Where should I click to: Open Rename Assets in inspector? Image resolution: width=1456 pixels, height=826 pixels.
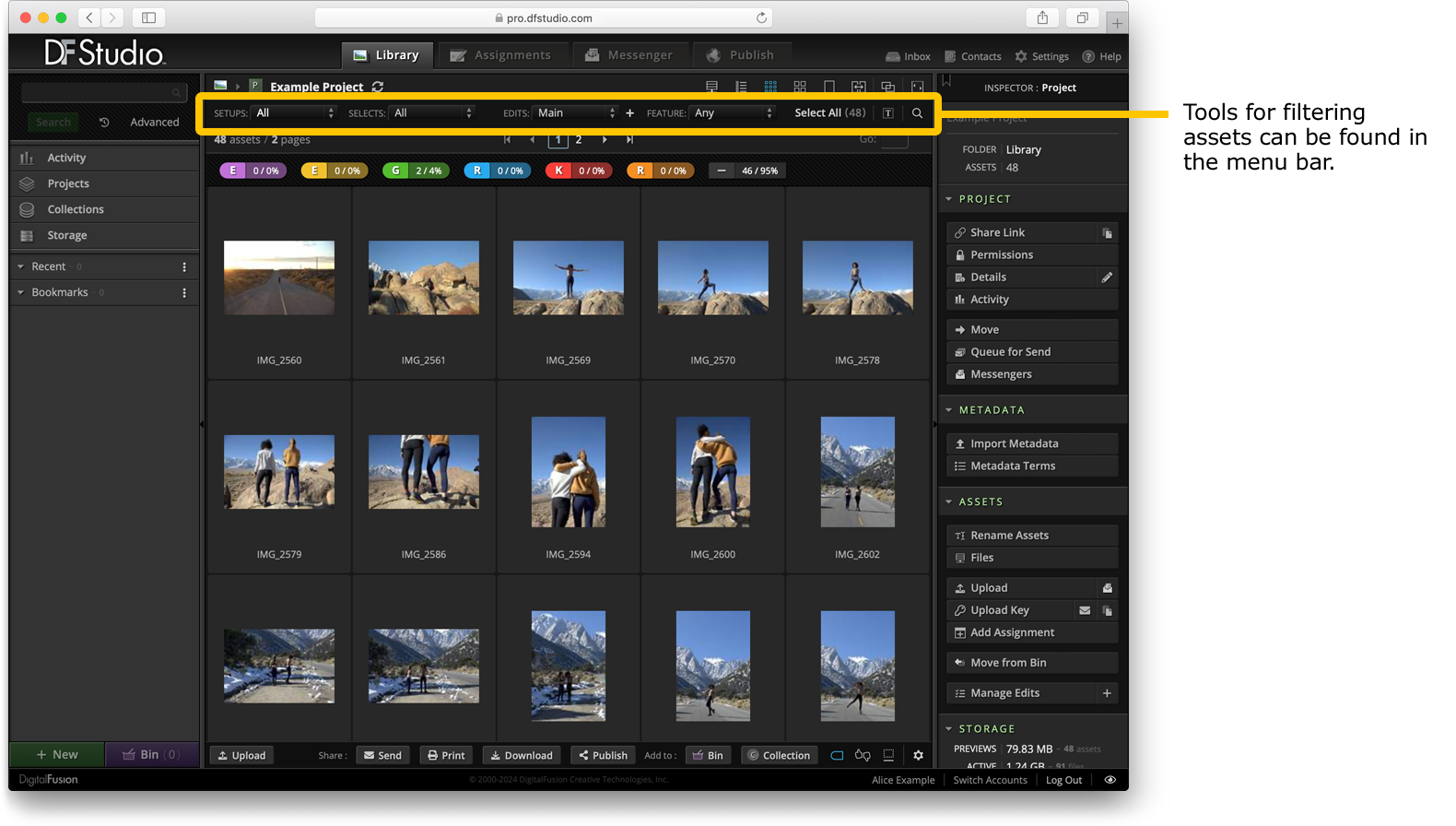(x=1032, y=536)
